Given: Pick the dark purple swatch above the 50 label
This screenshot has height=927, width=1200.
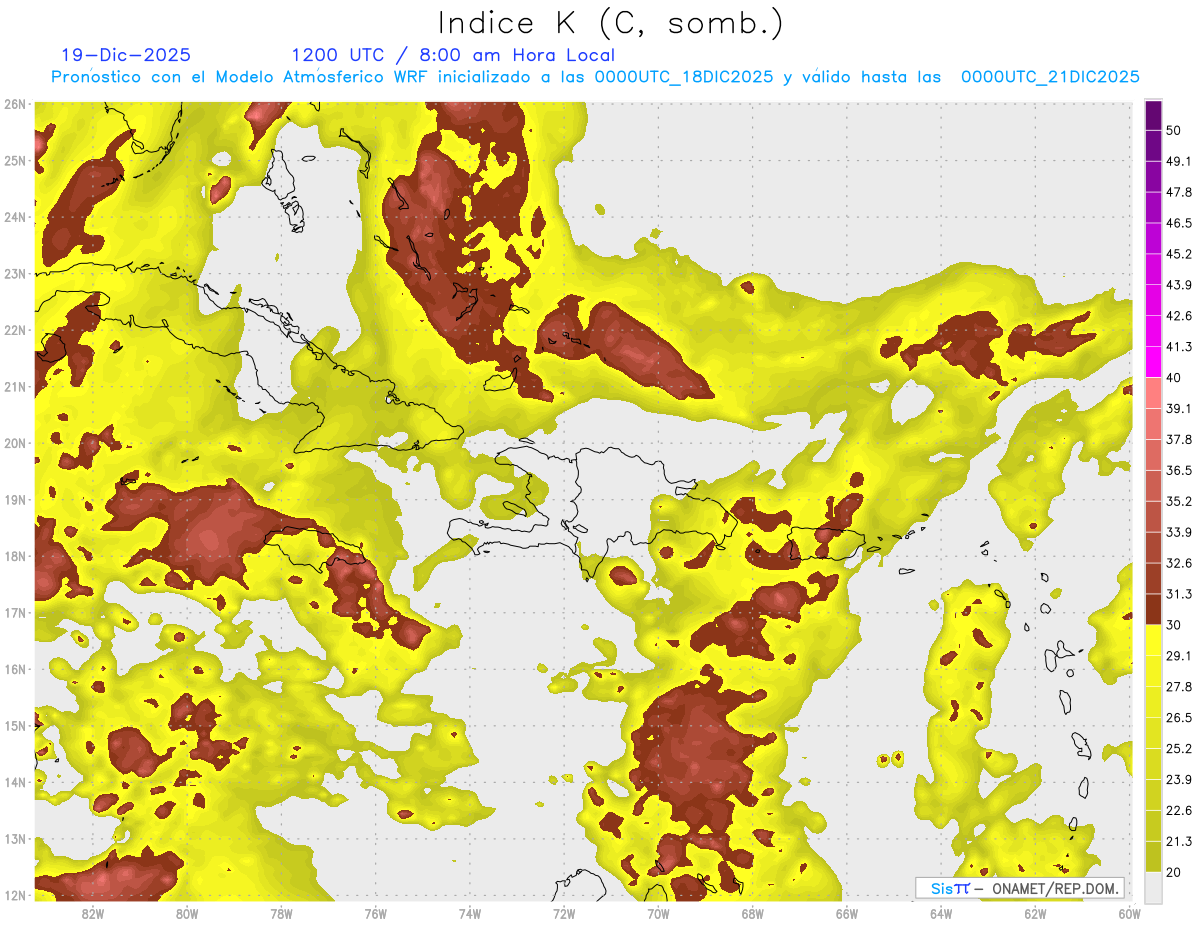Looking at the screenshot, I should pyautogui.click(x=1153, y=115).
